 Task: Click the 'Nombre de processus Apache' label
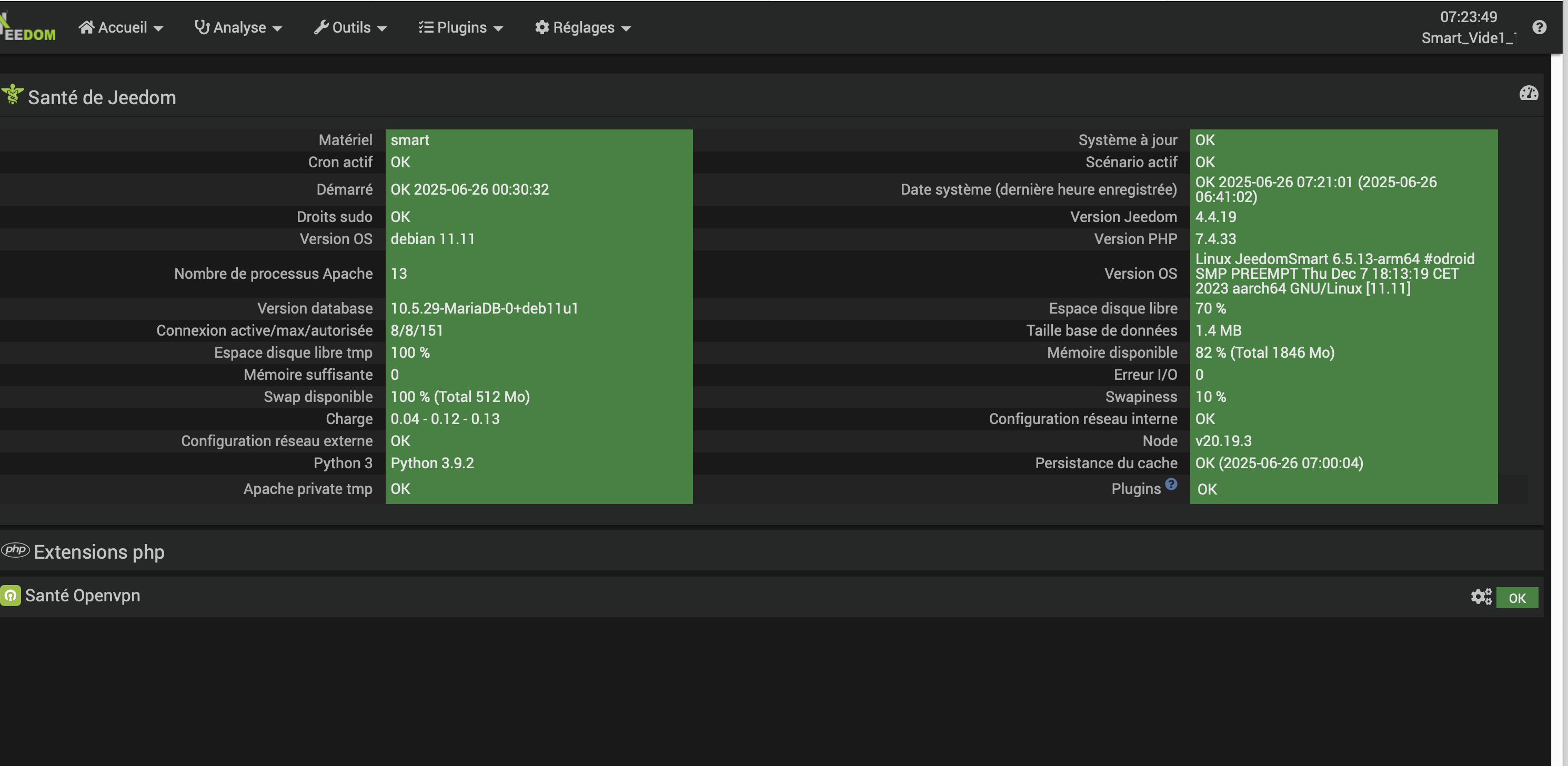point(273,274)
